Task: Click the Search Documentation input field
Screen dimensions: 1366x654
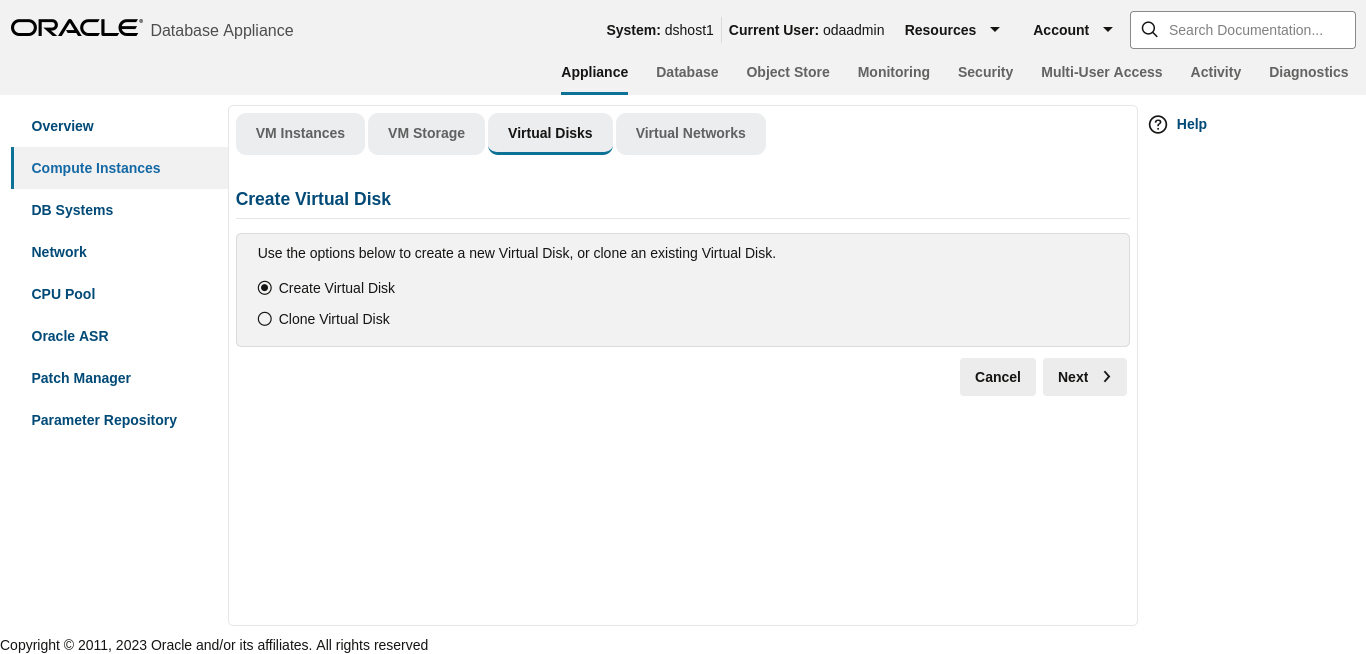Action: tap(1250, 29)
